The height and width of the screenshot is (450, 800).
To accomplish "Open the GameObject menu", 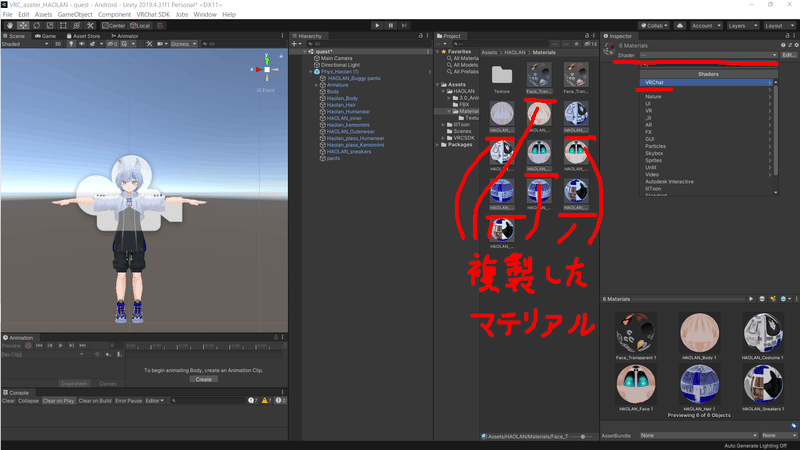I will coord(75,14).
